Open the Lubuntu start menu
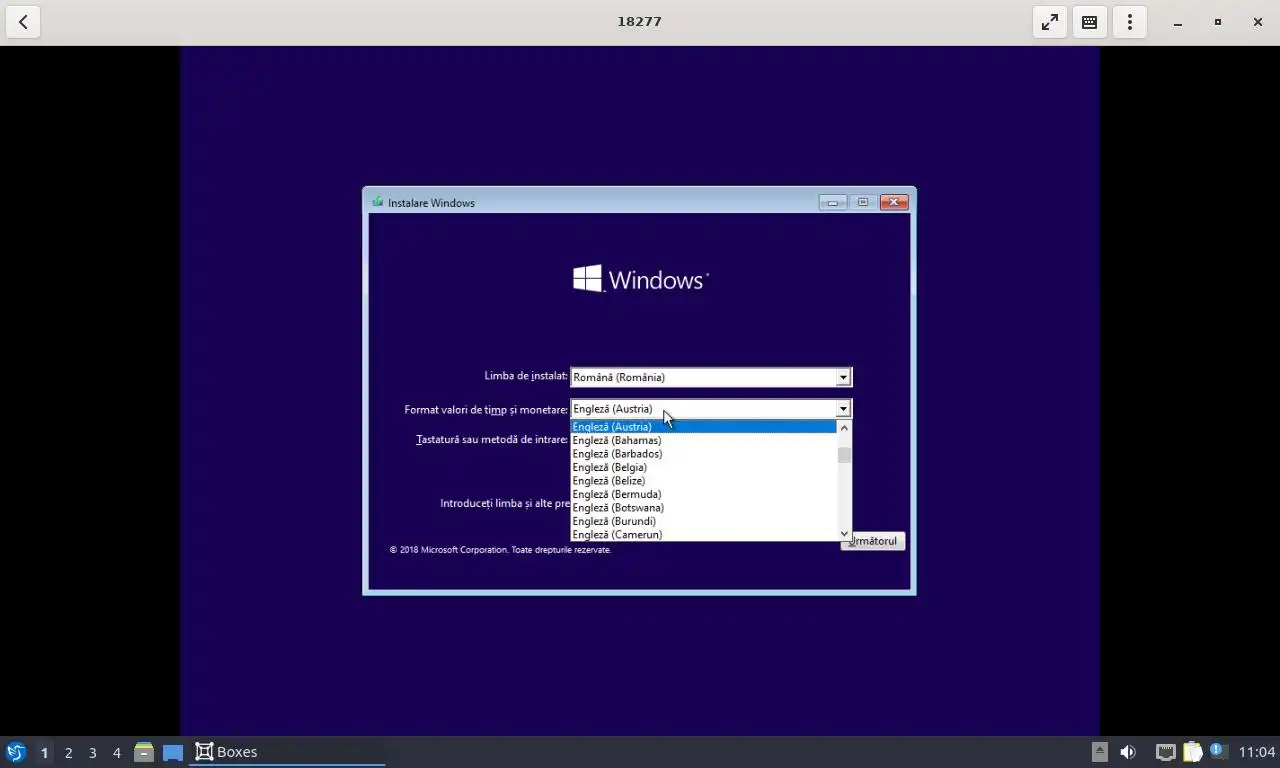The height and width of the screenshot is (768, 1280). [x=15, y=752]
